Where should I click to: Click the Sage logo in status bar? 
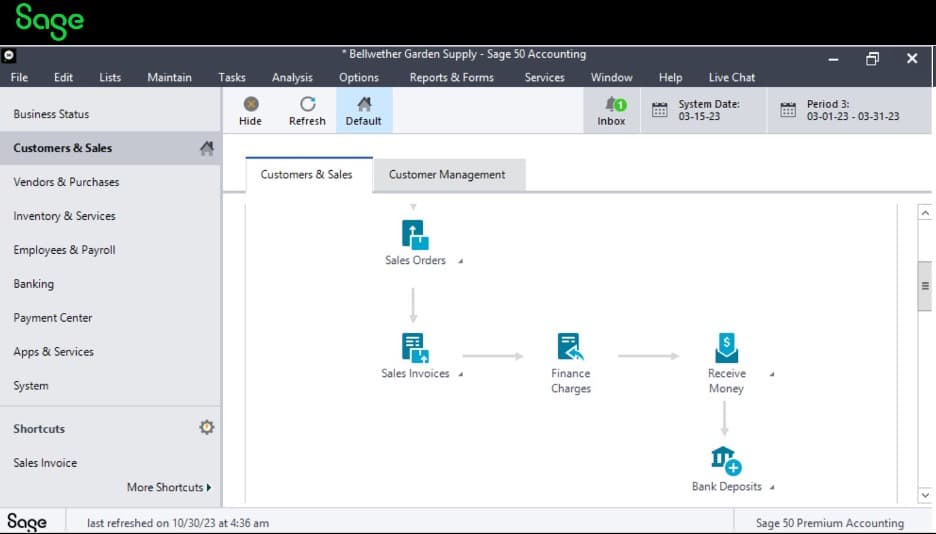(27, 522)
